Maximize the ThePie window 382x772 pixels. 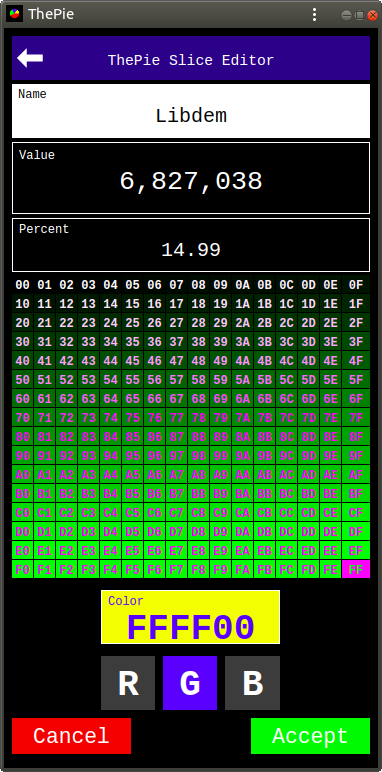[359, 15]
